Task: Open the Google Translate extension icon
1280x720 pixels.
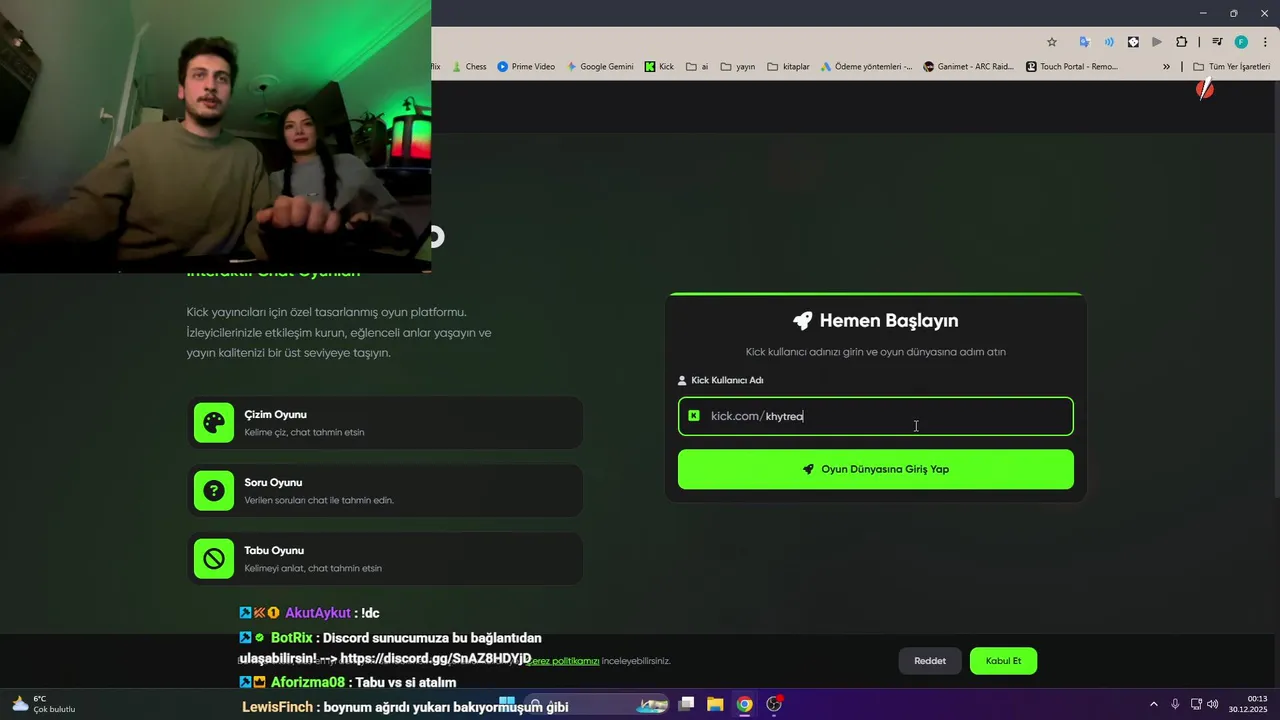Action: [1084, 42]
